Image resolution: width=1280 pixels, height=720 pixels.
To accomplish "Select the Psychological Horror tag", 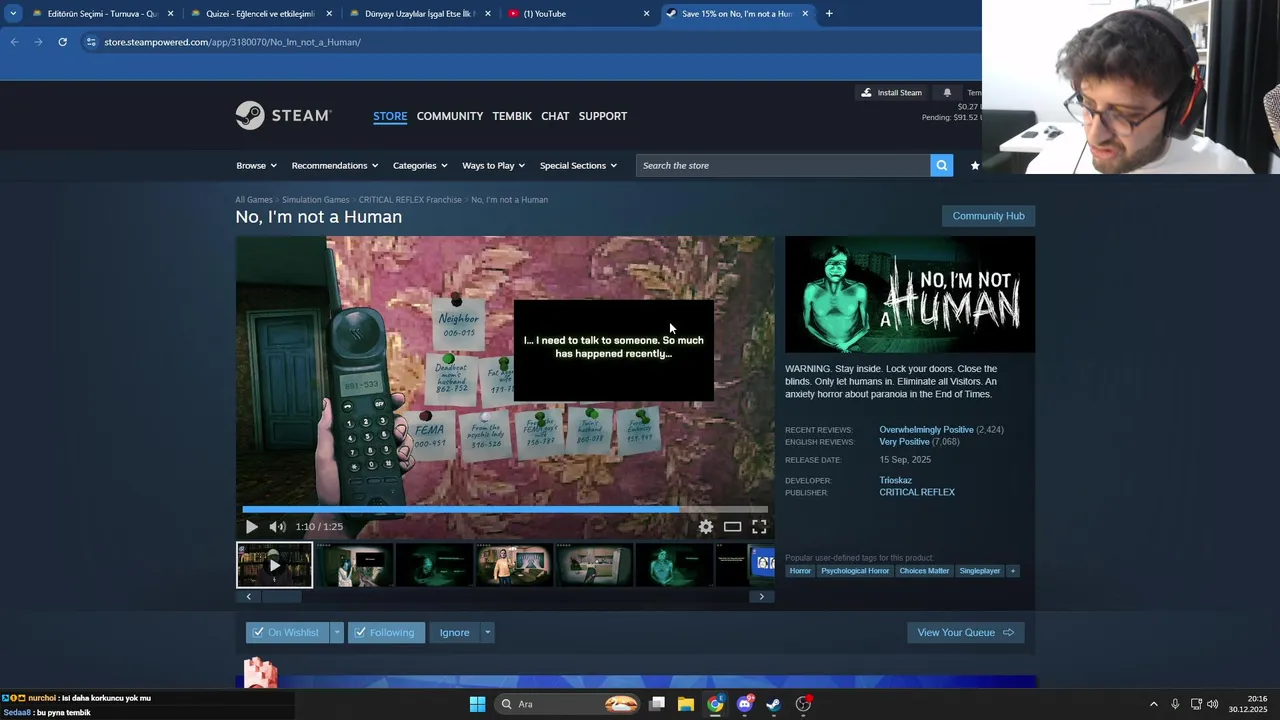I will coord(855,571).
